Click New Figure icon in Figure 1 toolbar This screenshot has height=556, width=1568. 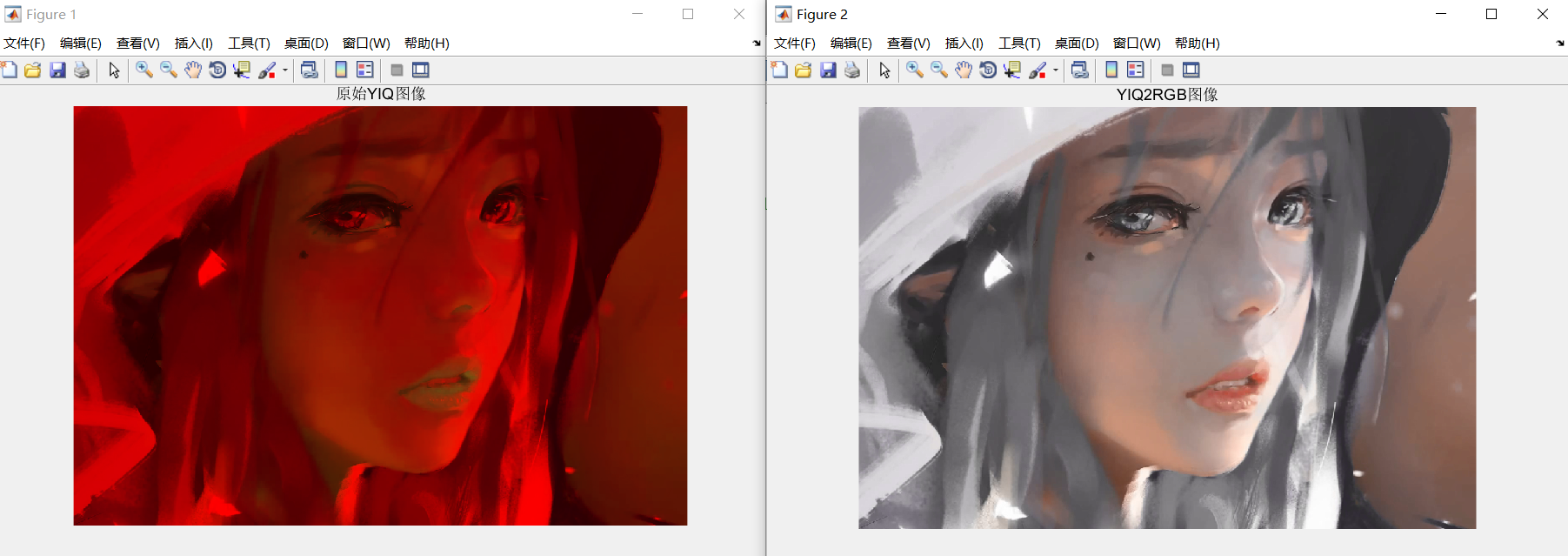pos(9,70)
